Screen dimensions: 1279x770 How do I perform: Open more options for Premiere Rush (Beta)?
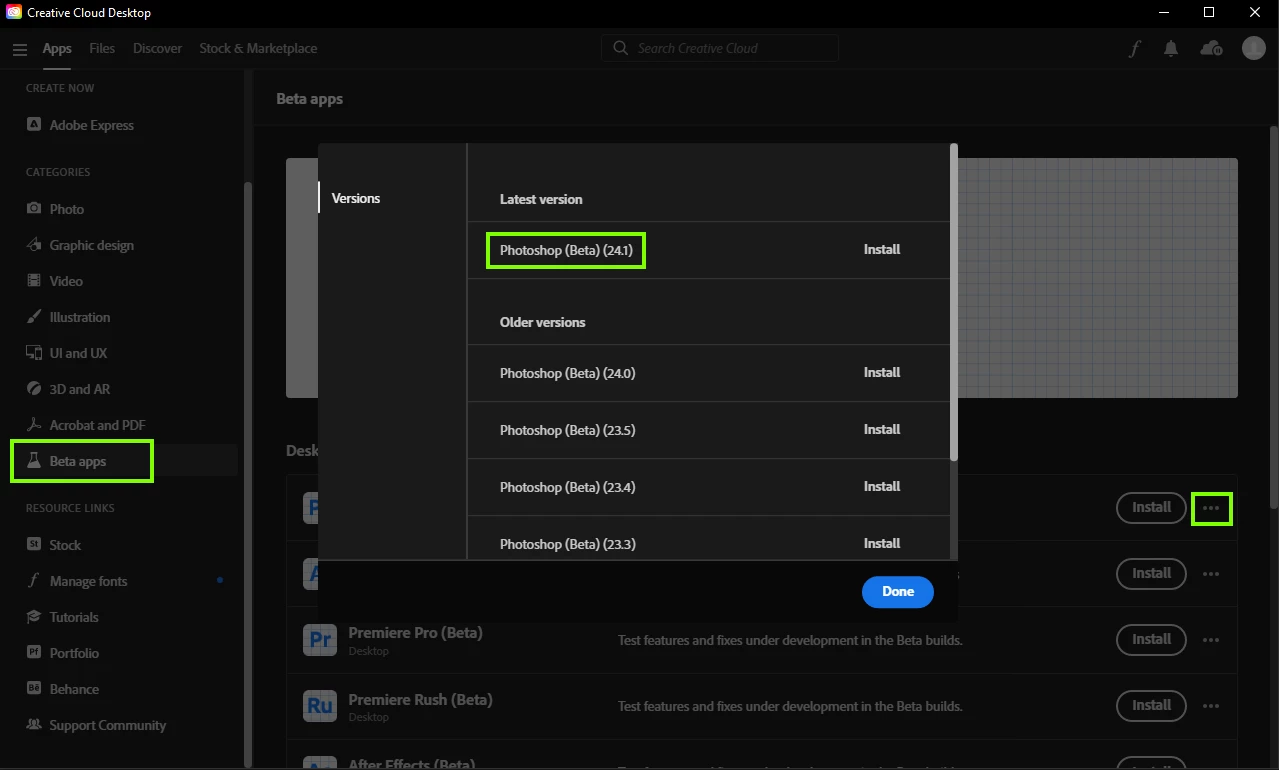pos(1211,706)
